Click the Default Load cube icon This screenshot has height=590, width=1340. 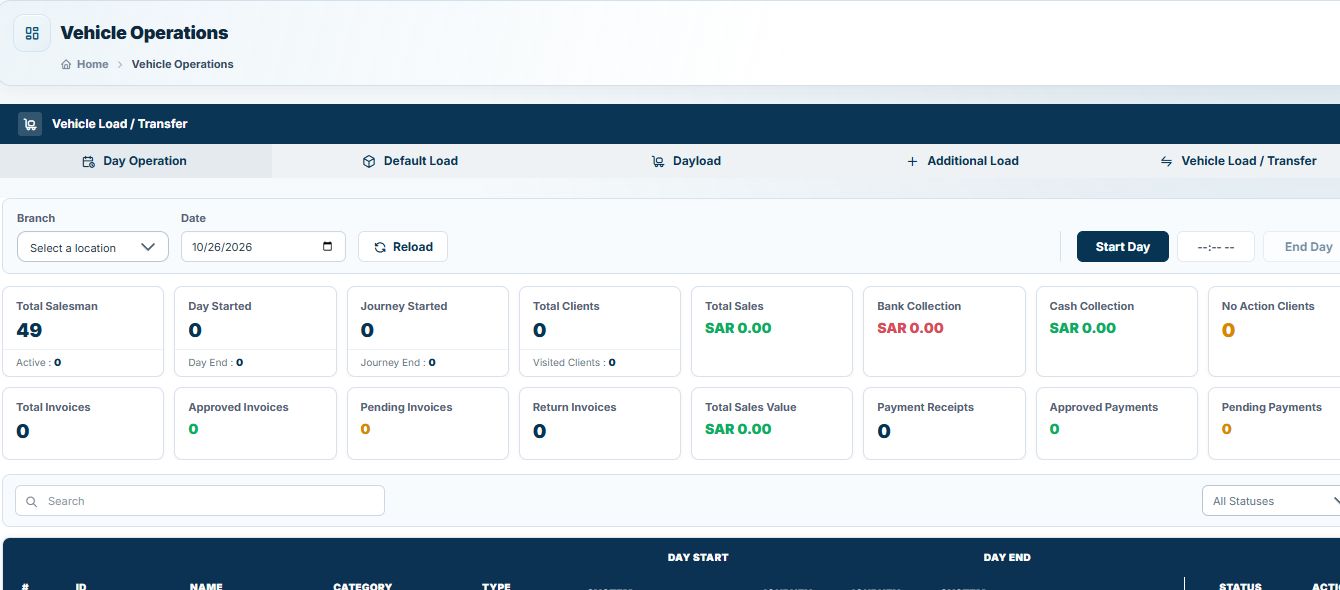tap(369, 161)
